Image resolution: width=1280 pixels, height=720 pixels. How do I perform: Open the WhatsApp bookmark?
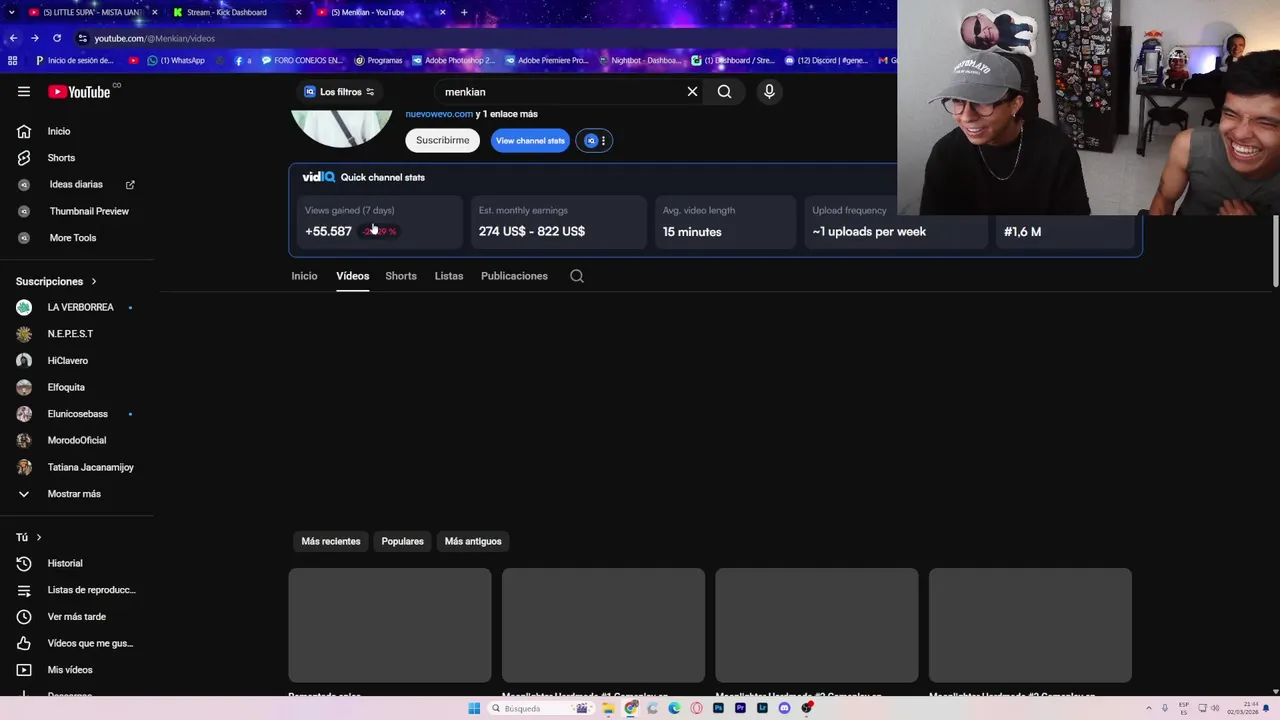(176, 60)
